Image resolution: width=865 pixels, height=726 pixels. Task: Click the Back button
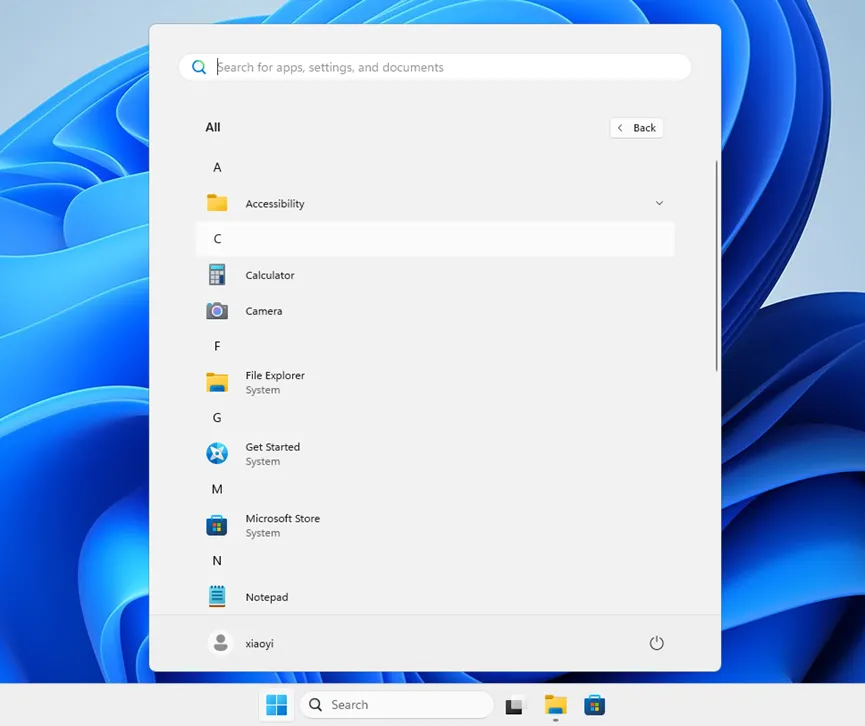click(636, 128)
